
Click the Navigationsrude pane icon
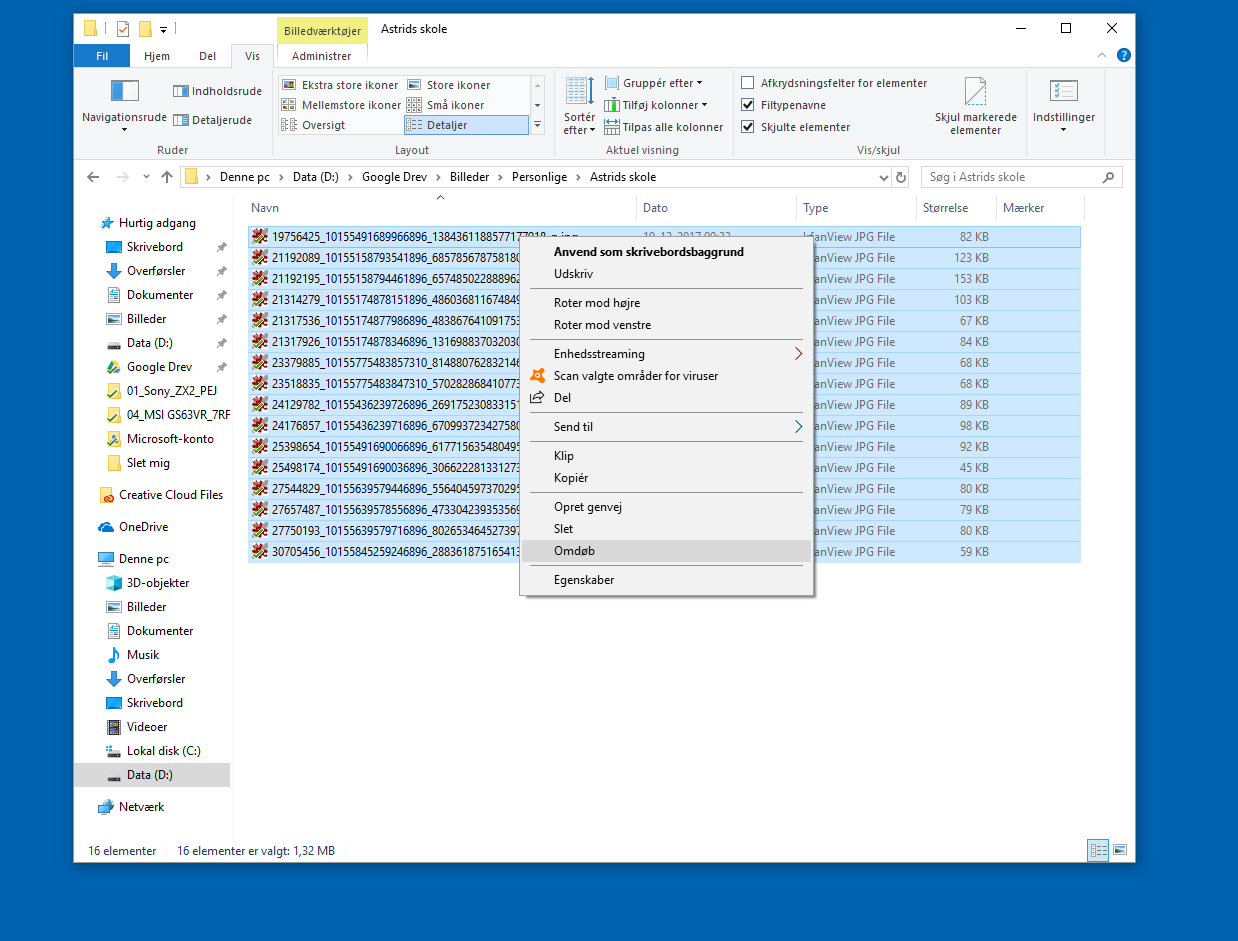(124, 92)
